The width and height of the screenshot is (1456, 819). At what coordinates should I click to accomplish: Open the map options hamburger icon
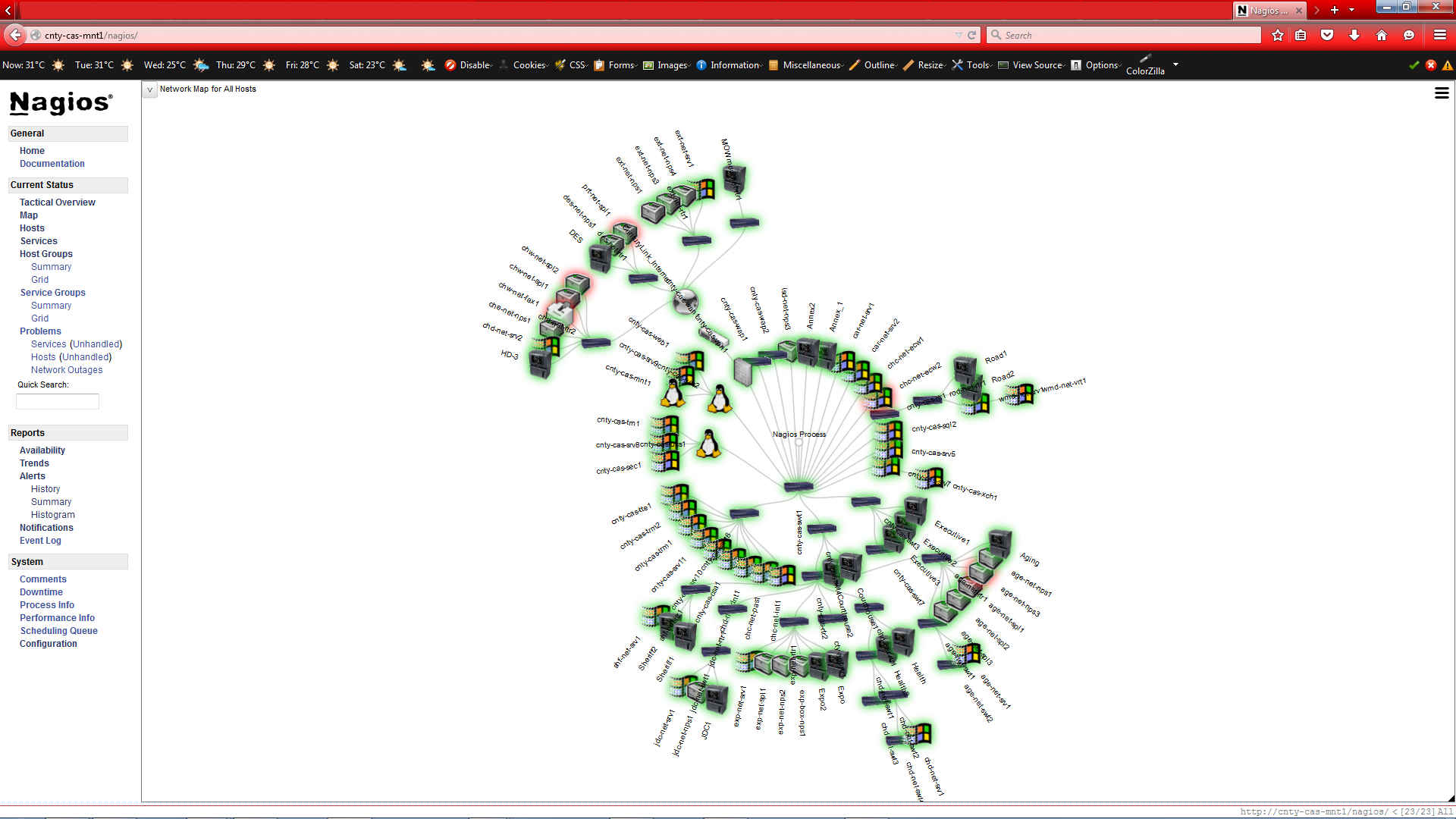pyautogui.click(x=1442, y=93)
